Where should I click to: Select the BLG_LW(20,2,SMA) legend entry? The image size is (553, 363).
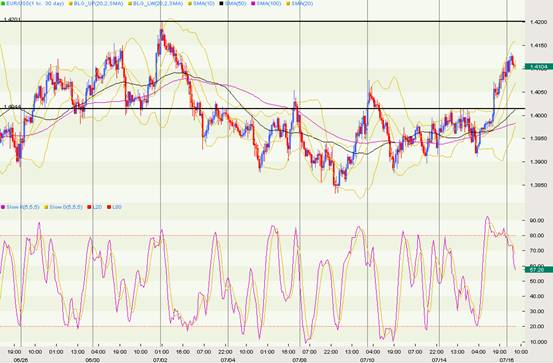pos(155,4)
